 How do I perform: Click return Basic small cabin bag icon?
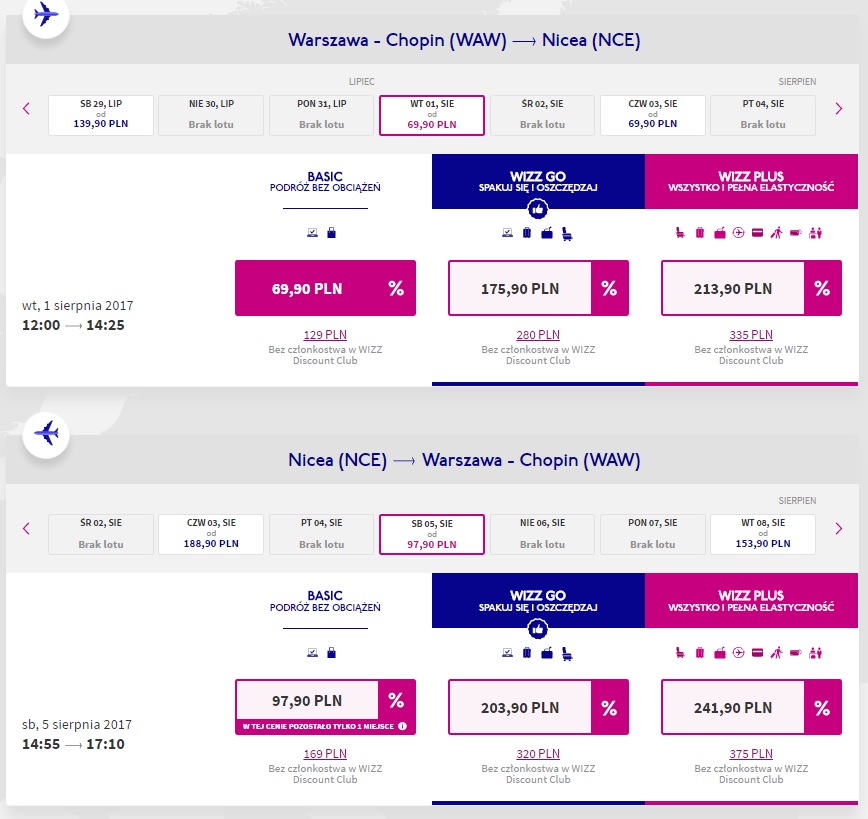click(x=331, y=652)
